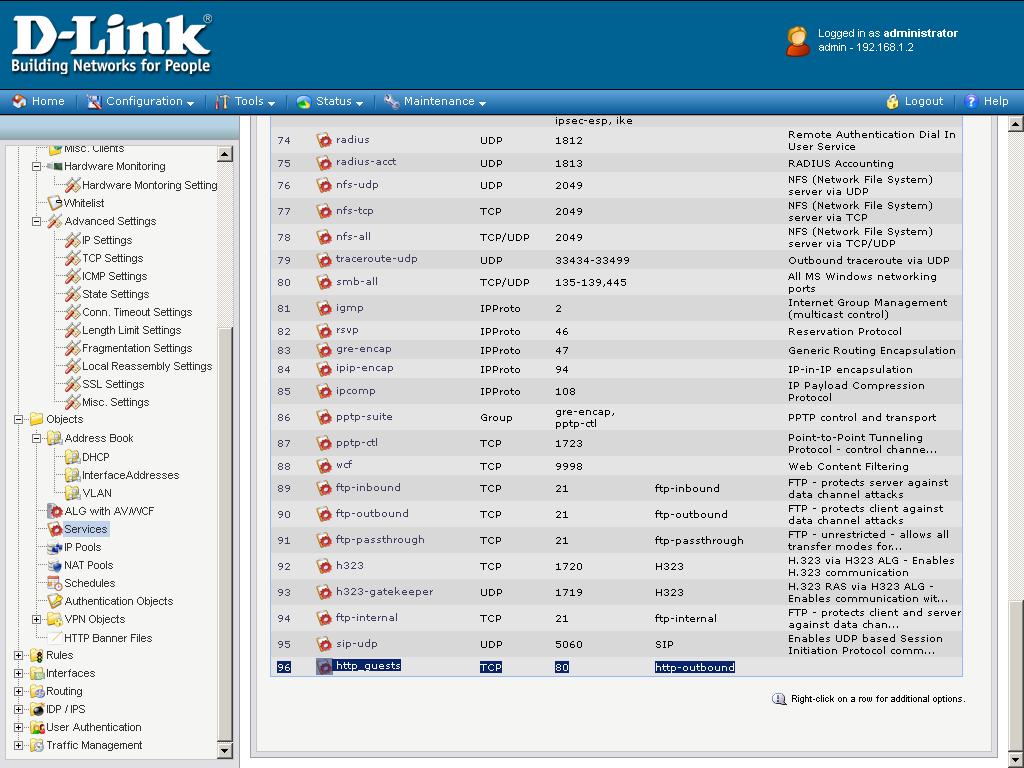Click the pptp-suite service icon
1024x768 pixels.
pyautogui.click(x=324, y=418)
